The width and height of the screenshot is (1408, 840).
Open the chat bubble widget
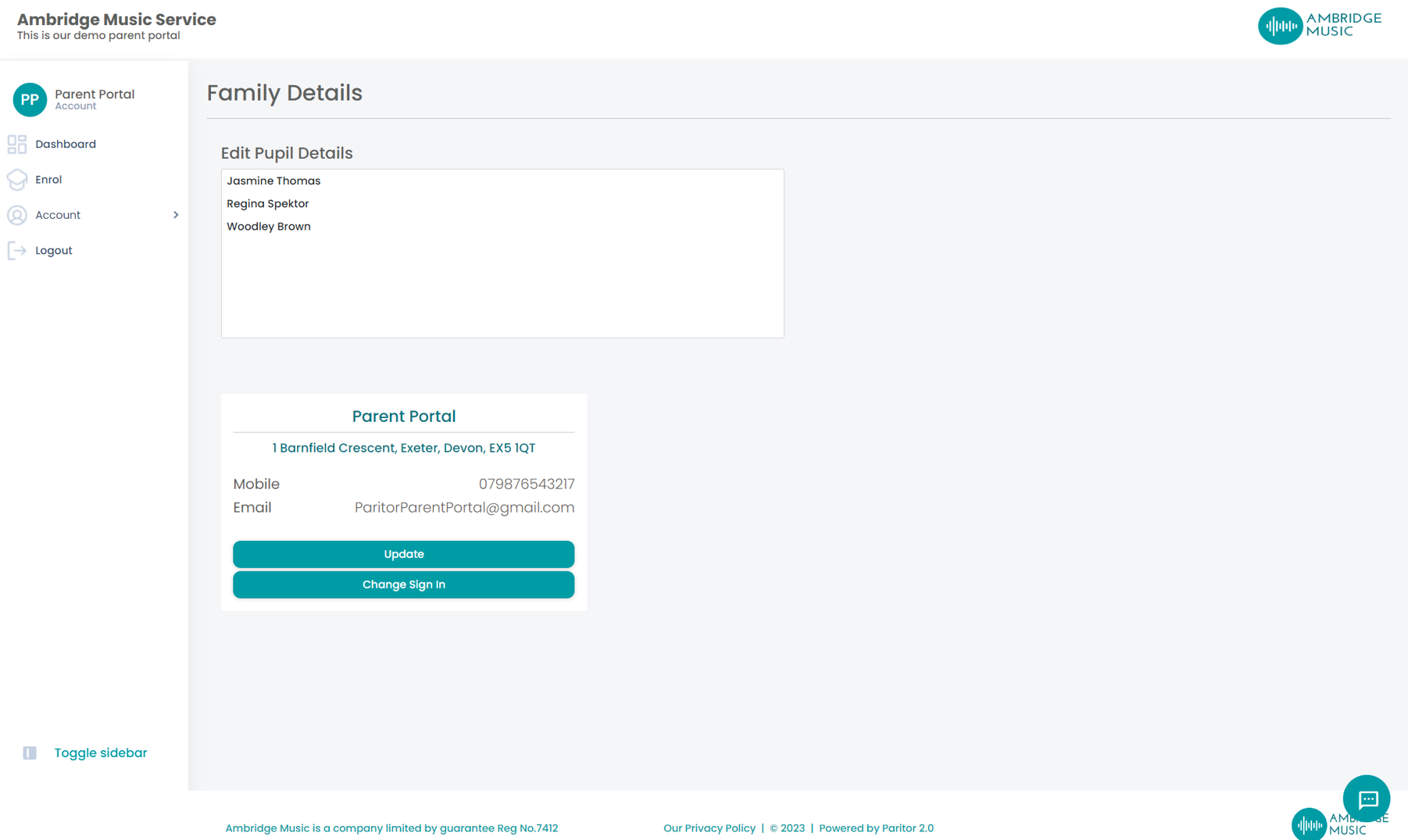click(1367, 799)
